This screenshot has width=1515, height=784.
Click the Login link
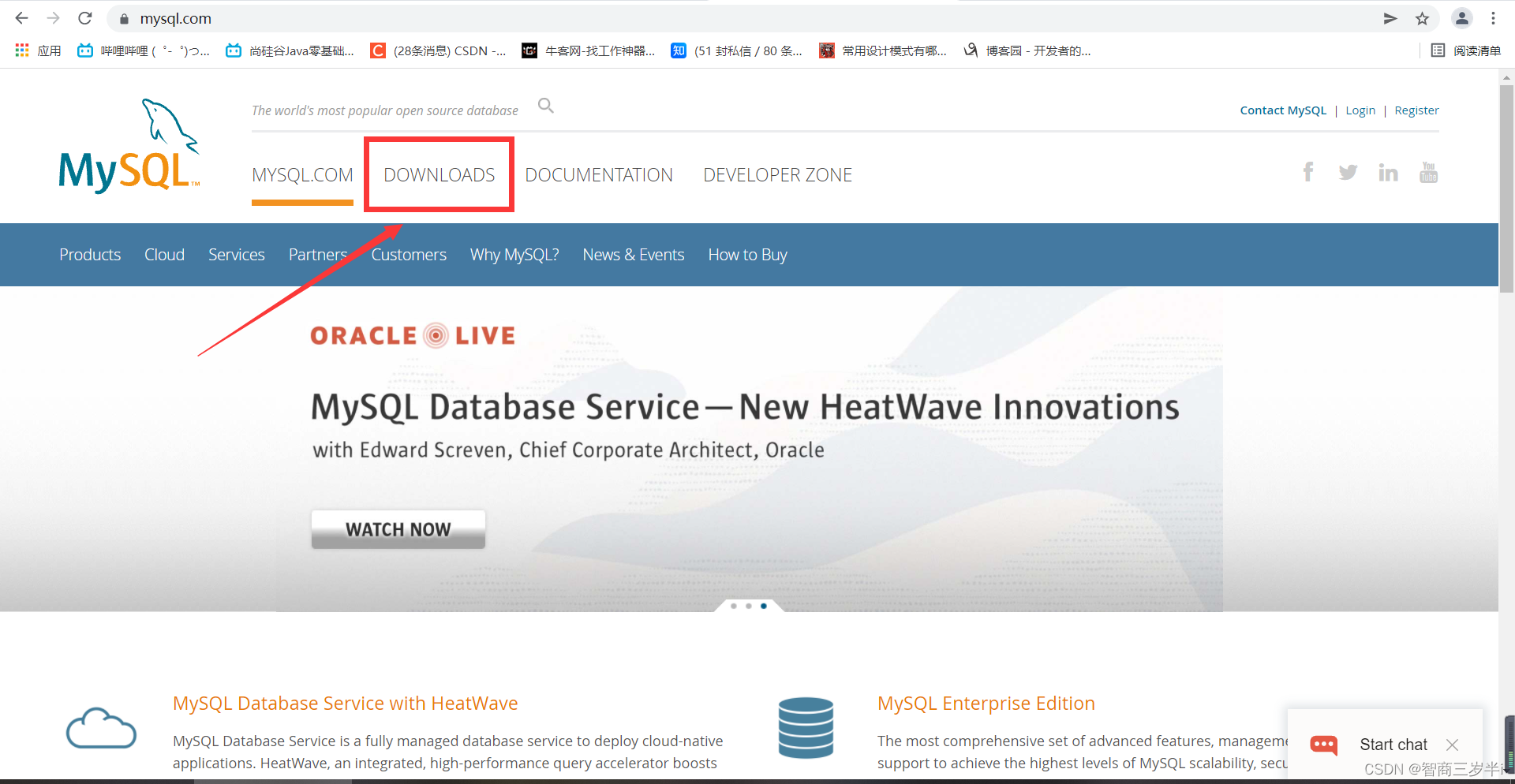pos(1360,110)
